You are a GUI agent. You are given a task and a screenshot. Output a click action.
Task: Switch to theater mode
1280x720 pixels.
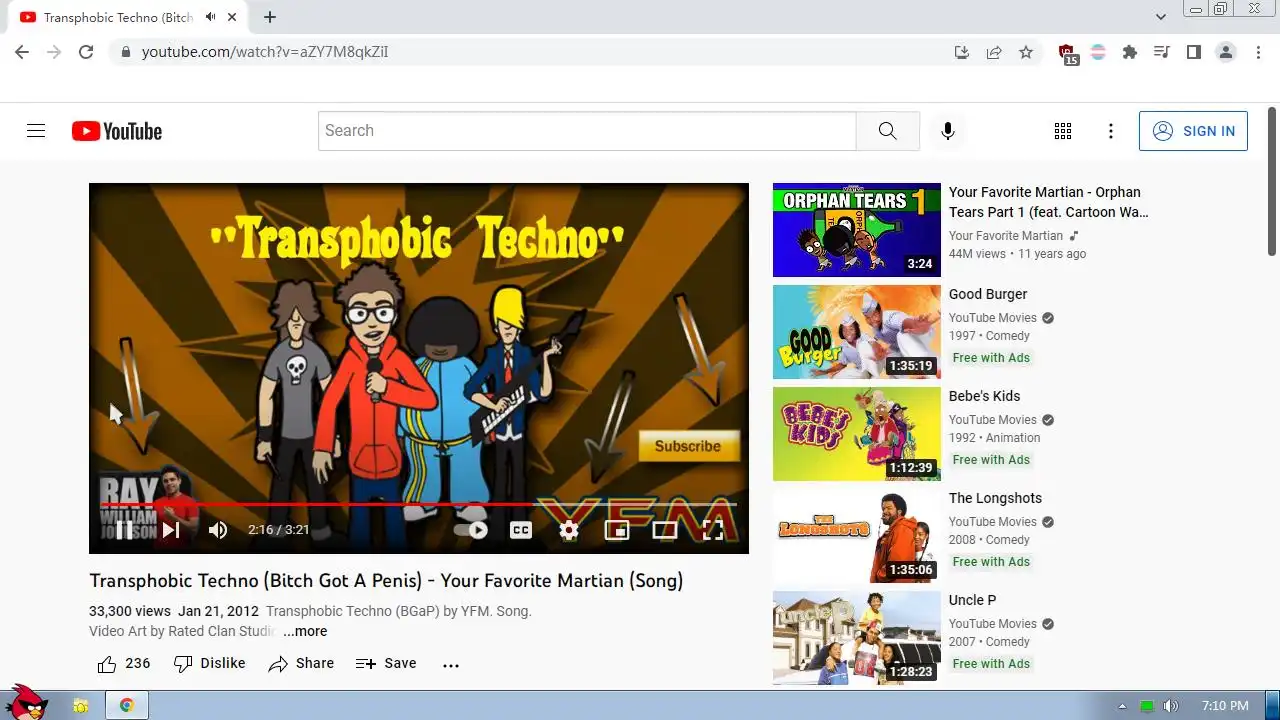pos(665,530)
